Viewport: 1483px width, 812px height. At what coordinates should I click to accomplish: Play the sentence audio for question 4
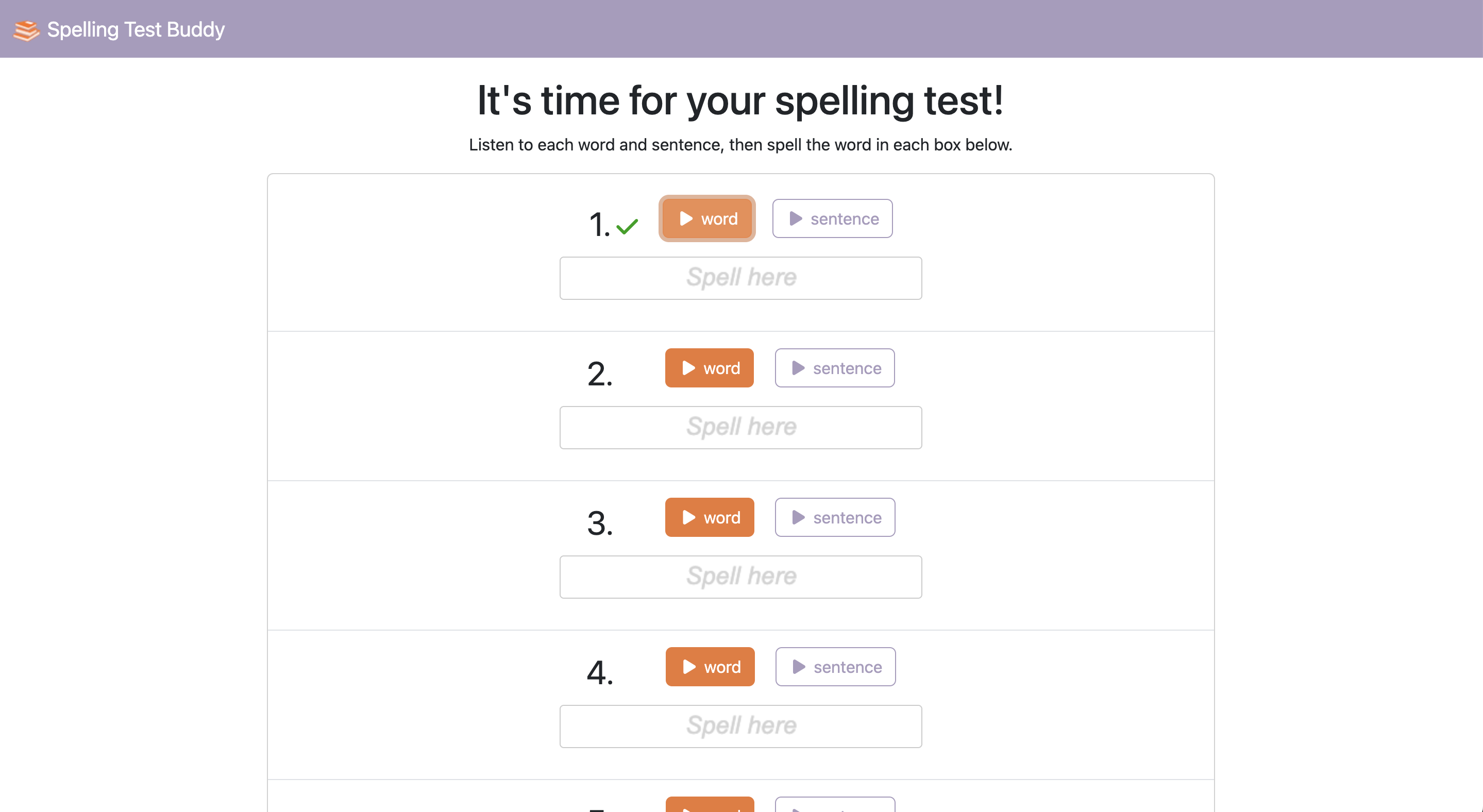click(835, 666)
